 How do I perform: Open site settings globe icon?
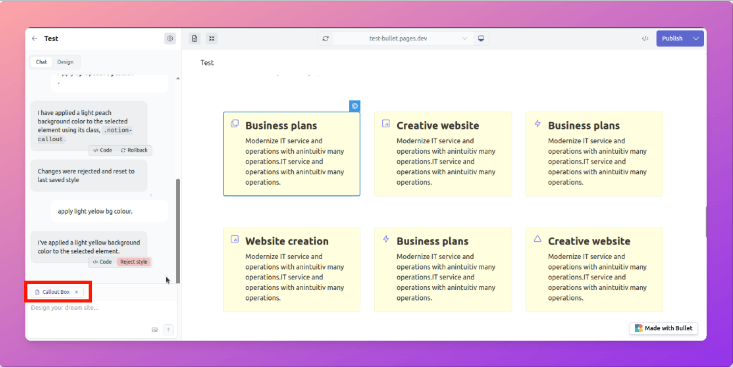coord(170,39)
